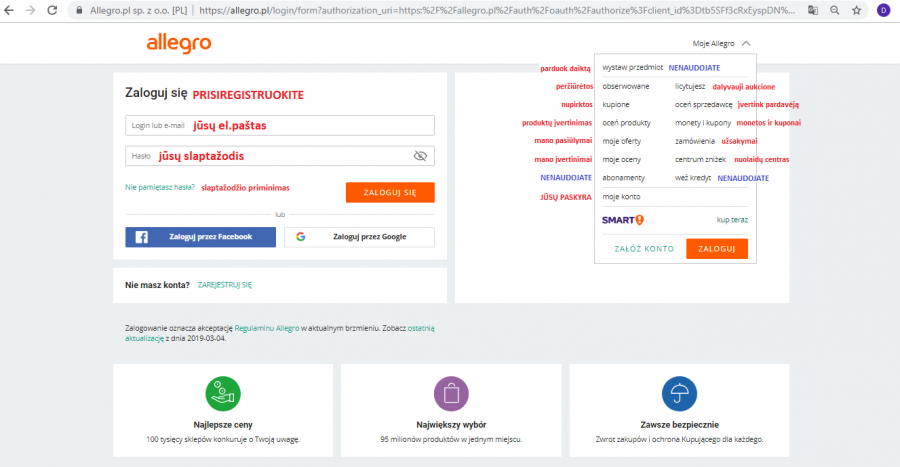900x467 pixels.
Task: Click the ZAREJESTRUJ SIĘ link
Action: [x=224, y=285]
